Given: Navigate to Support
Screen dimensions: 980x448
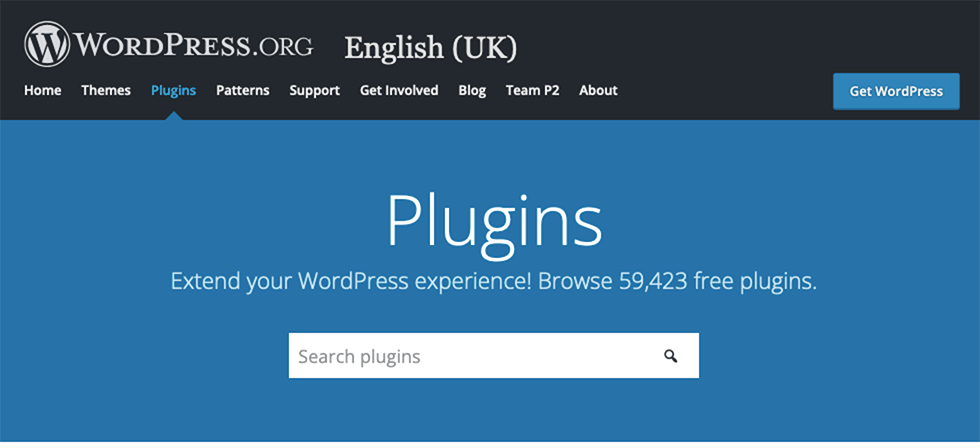Looking at the screenshot, I should coord(314,91).
